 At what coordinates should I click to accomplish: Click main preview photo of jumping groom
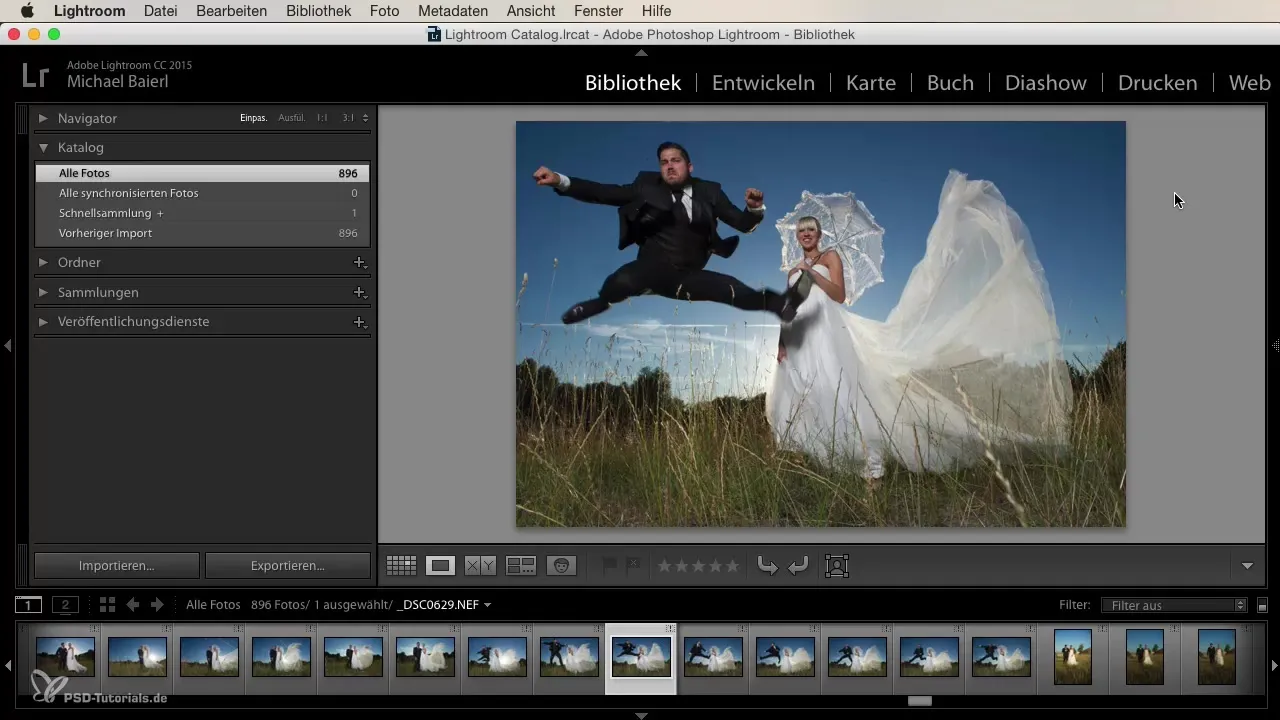tap(820, 324)
